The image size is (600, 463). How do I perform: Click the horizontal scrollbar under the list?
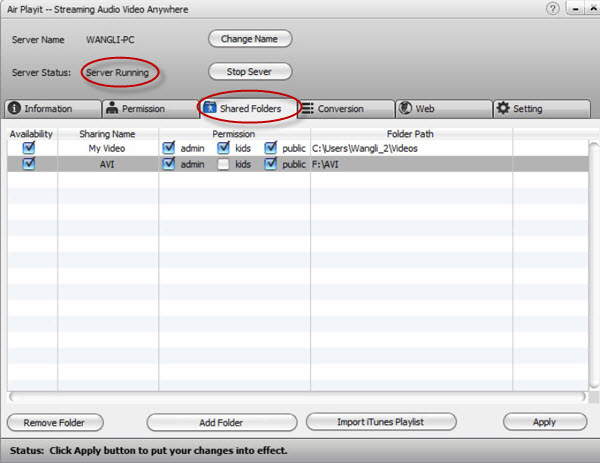tap(297, 397)
